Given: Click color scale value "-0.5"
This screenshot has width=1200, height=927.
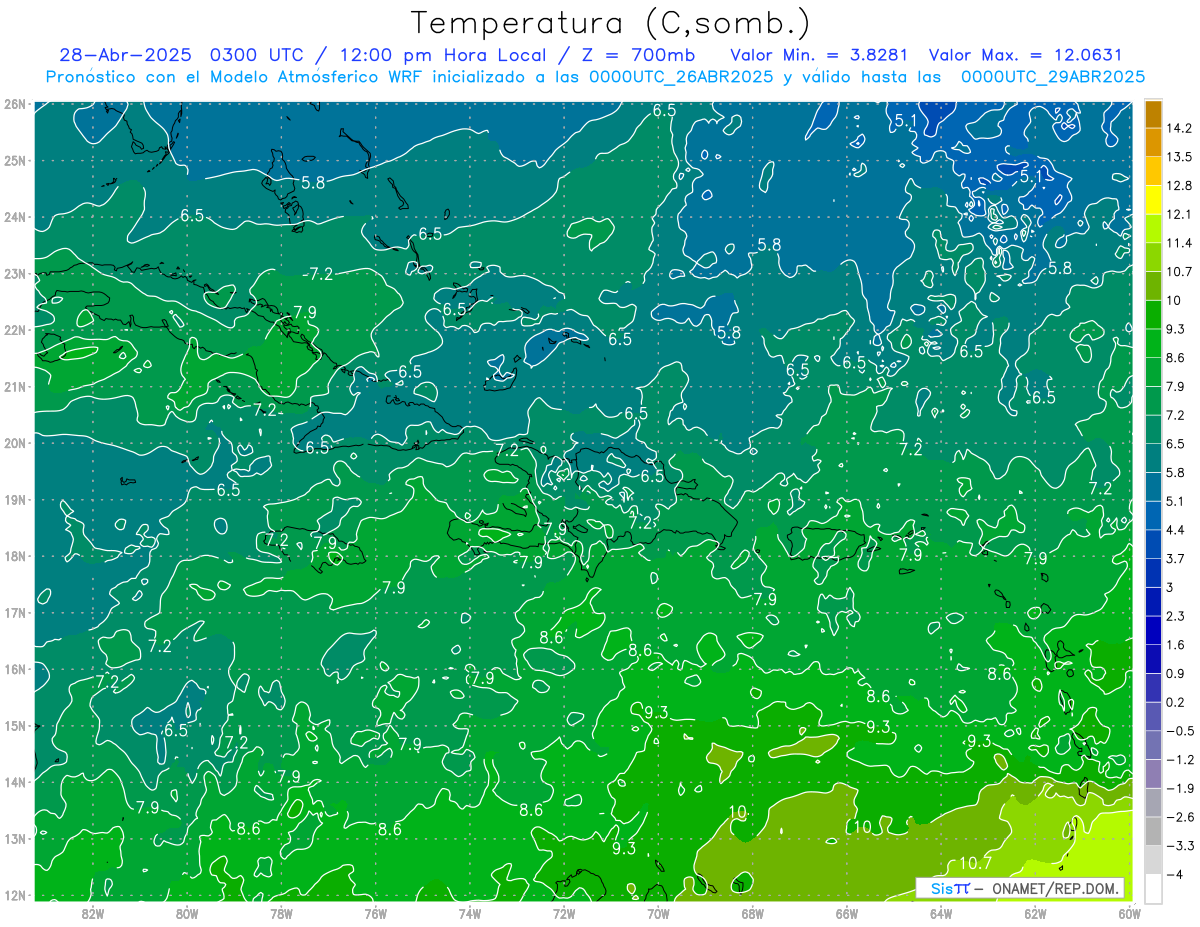Looking at the screenshot, I should [x=1179, y=731].
